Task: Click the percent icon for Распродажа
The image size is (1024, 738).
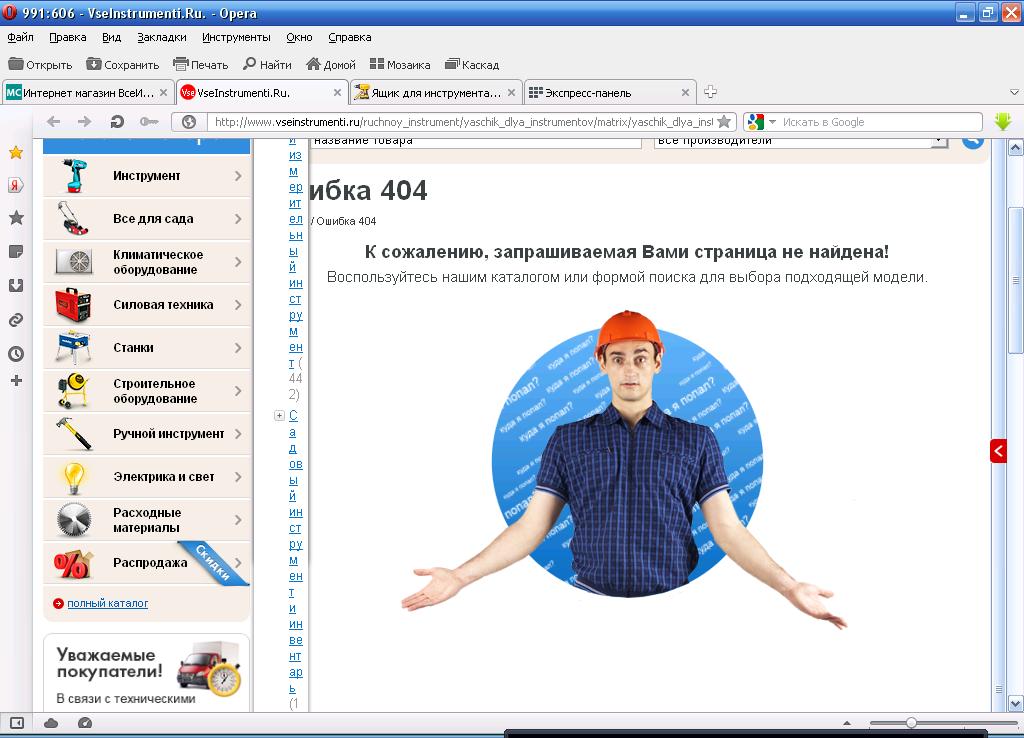Action: (73, 564)
